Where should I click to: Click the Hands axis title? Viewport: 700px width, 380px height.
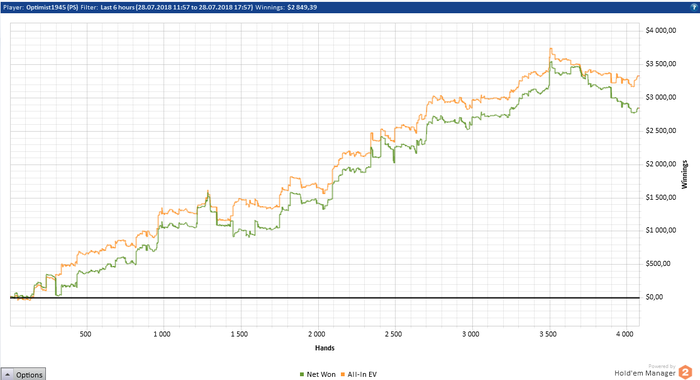click(x=325, y=348)
